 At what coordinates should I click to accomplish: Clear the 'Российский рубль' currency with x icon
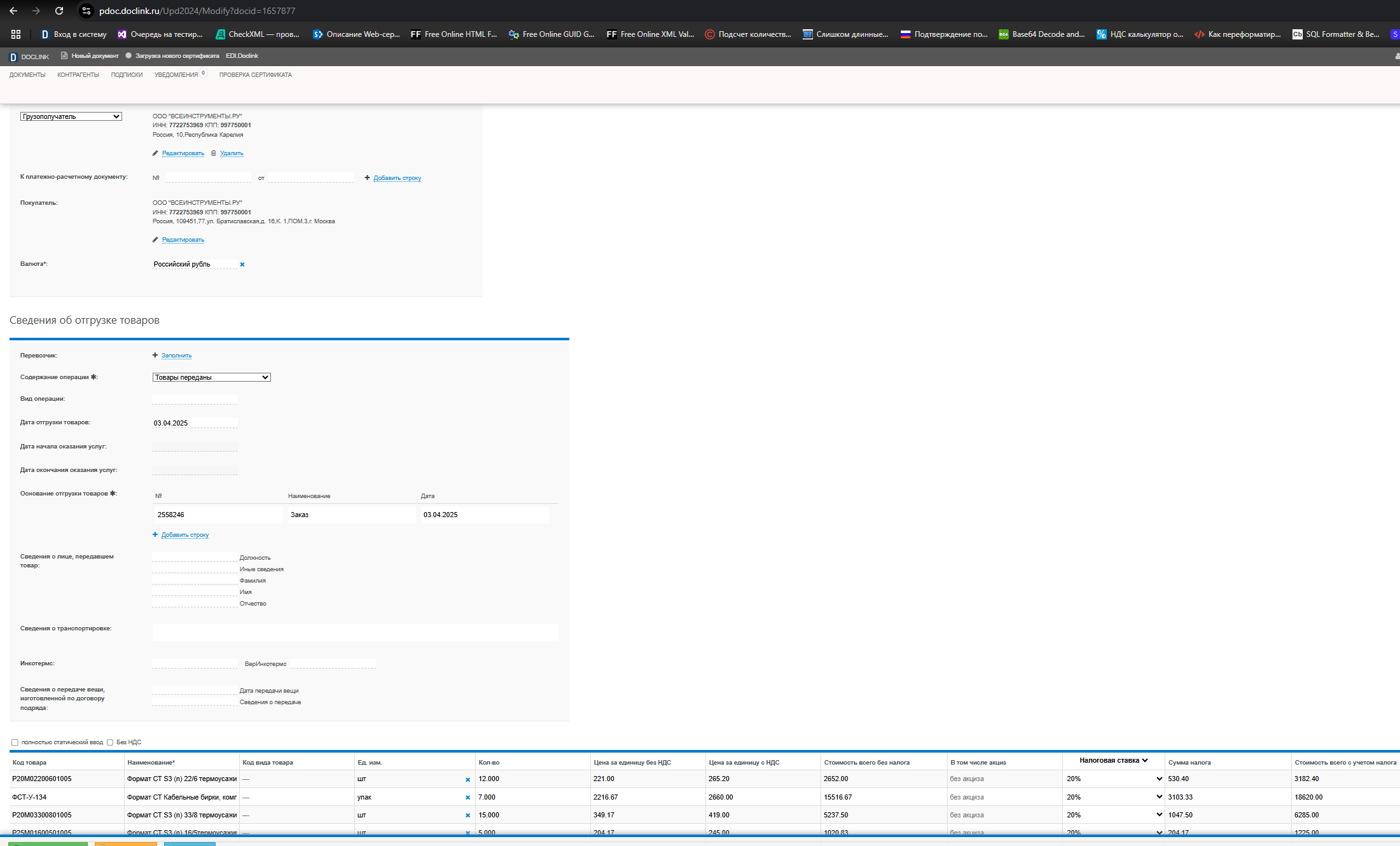[x=242, y=265]
